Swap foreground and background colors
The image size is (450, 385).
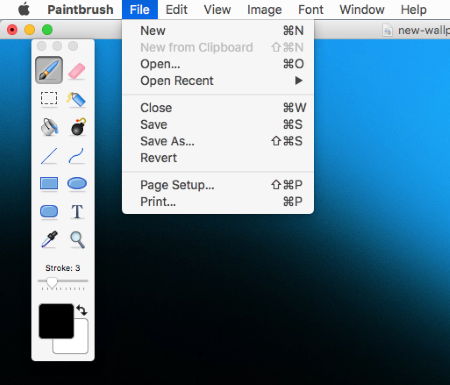[82, 310]
